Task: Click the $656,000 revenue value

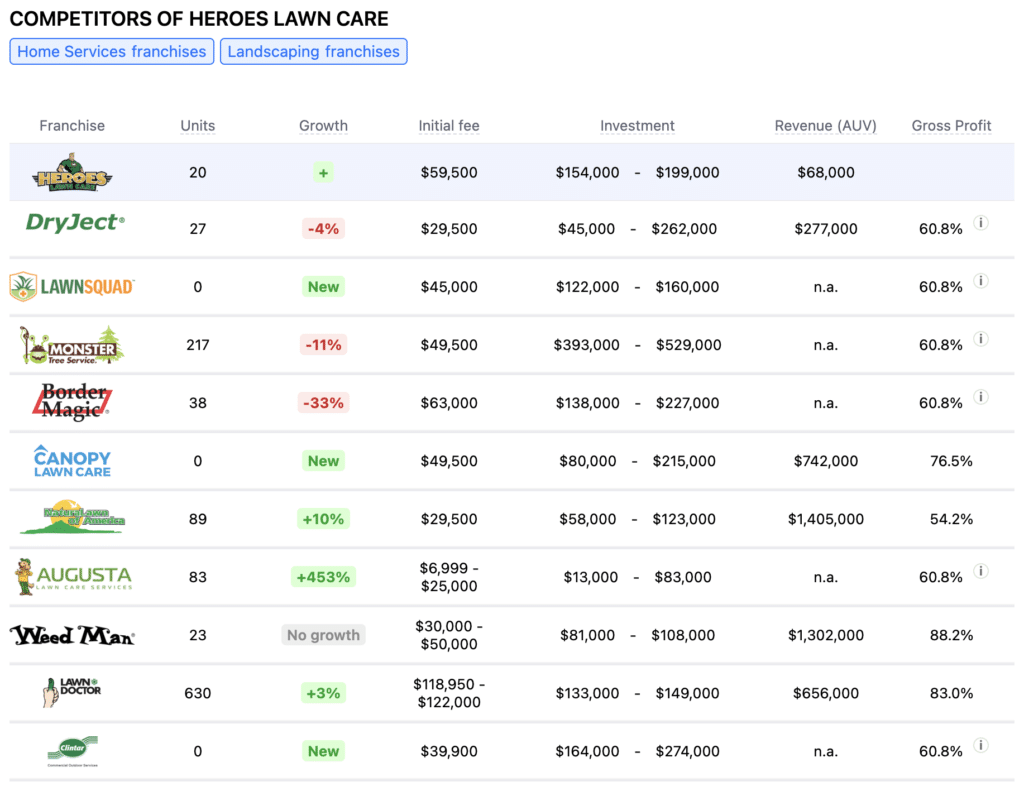Action: (825, 693)
